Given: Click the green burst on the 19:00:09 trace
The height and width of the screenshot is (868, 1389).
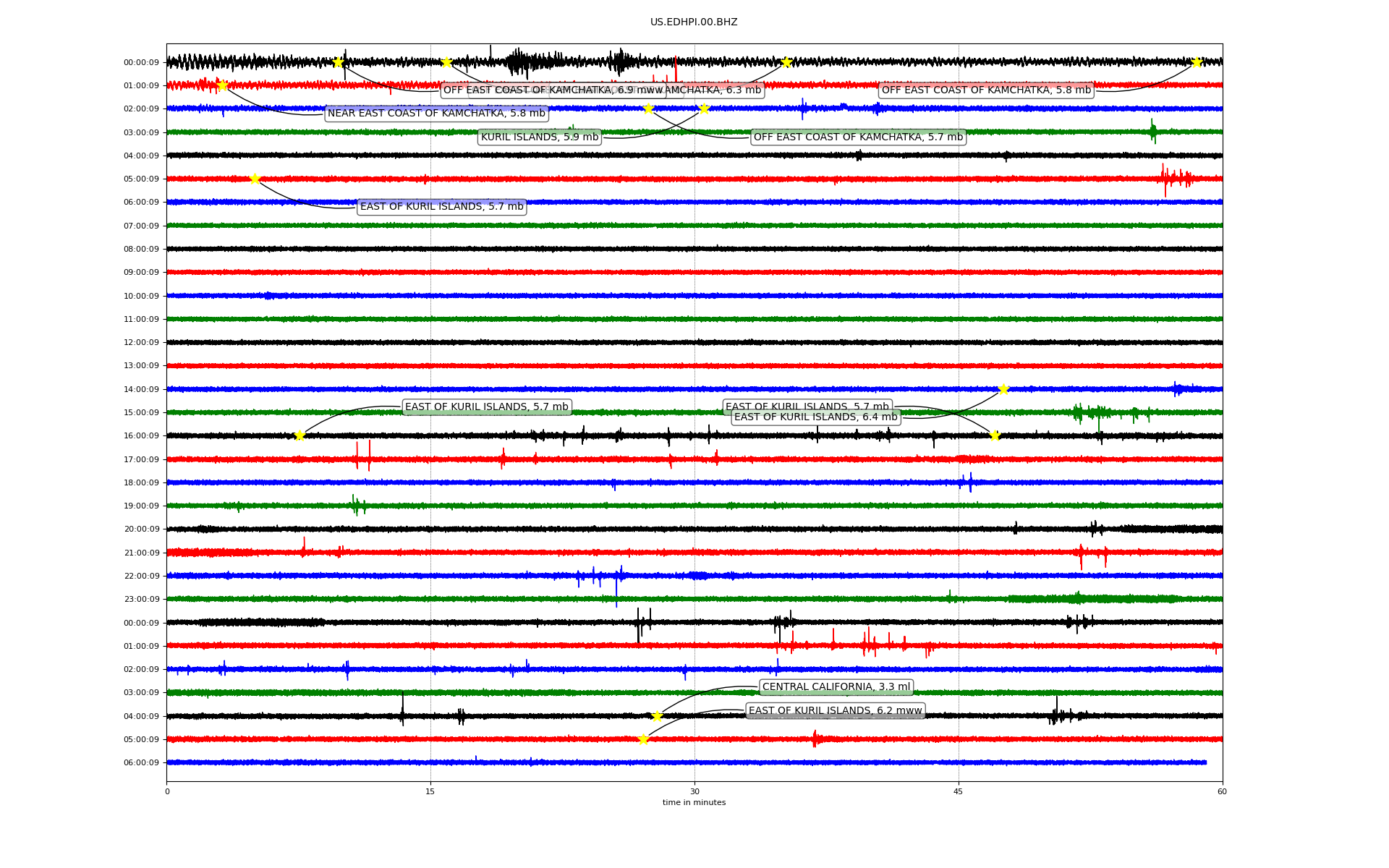Looking at the screenshot, I should [x=357, y=505].
